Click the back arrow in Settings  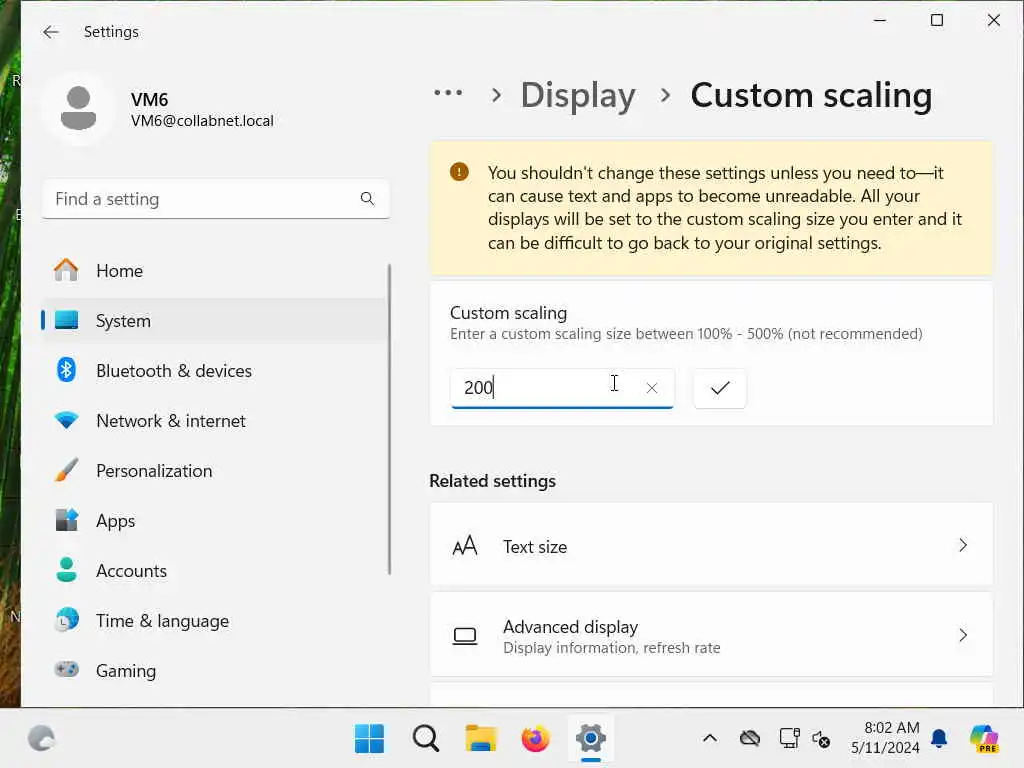click(x=51, y=32)
